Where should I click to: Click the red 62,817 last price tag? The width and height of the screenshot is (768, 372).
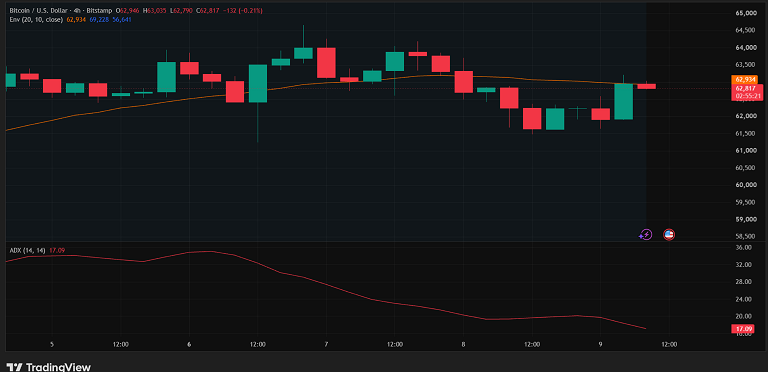tap(744, 88)
